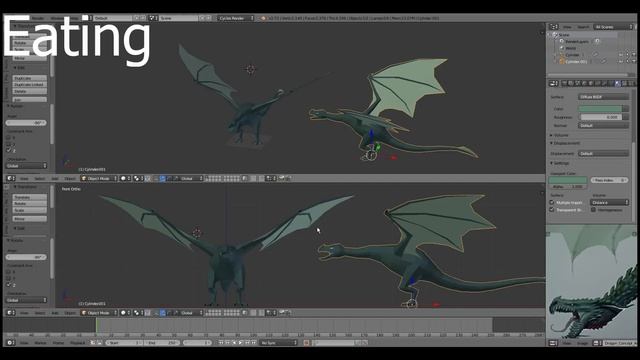640x360 pixels.
Task: Open All Scenes outliner filter dropdown
Action: pos(613,27)
